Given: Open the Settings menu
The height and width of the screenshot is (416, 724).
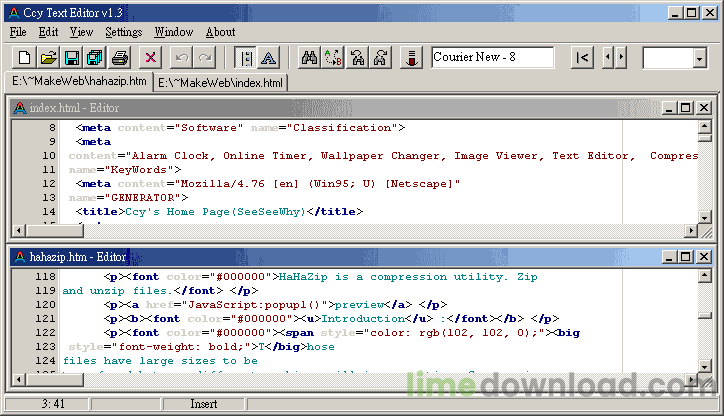Looking at the screenshot, I should [124, 32].
